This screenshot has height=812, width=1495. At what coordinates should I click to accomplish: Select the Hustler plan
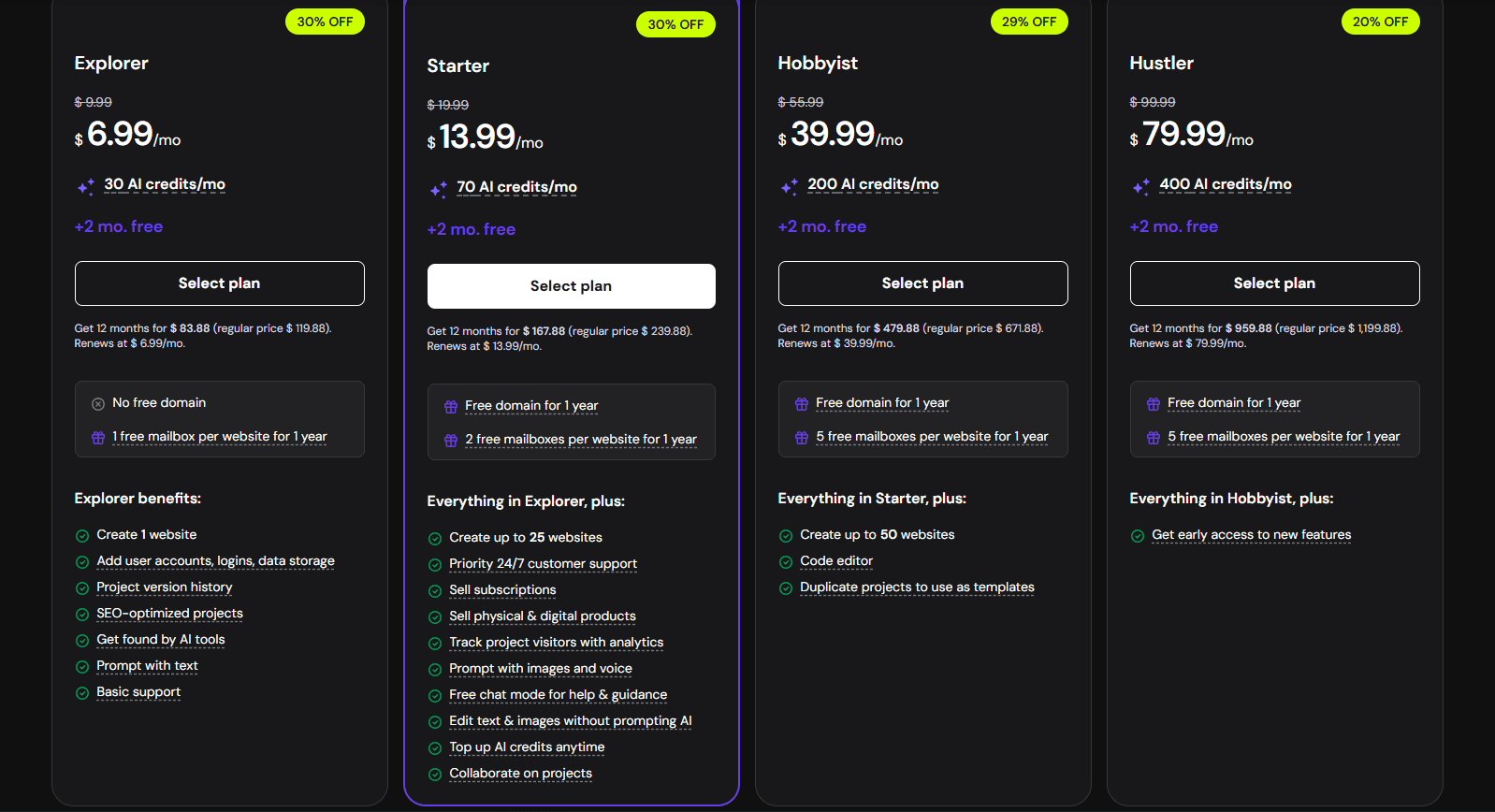click(x=1274, y=283)
